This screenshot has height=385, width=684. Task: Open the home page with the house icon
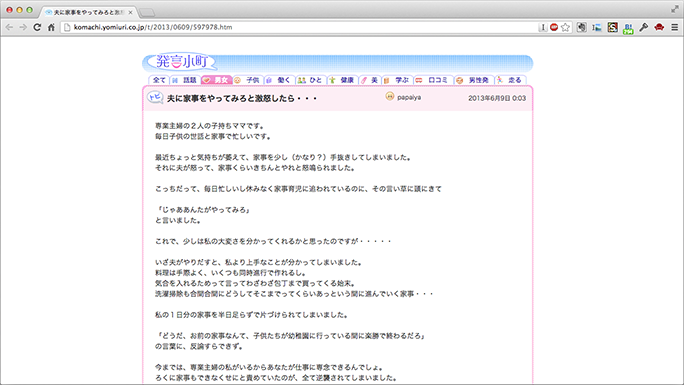click(x=51, y=27)
